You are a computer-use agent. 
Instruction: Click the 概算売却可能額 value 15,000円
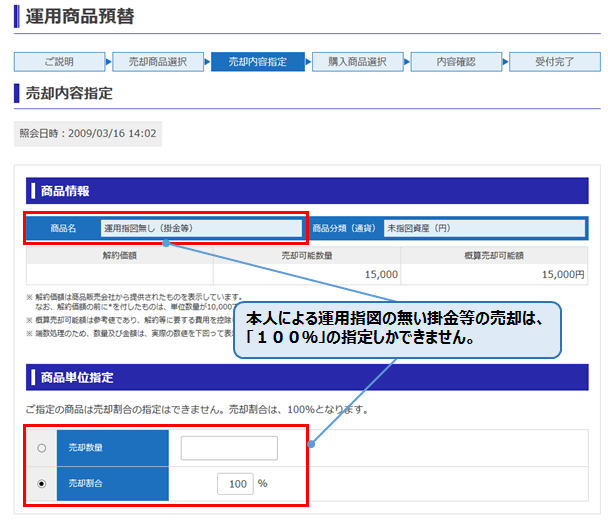point(563,275)
